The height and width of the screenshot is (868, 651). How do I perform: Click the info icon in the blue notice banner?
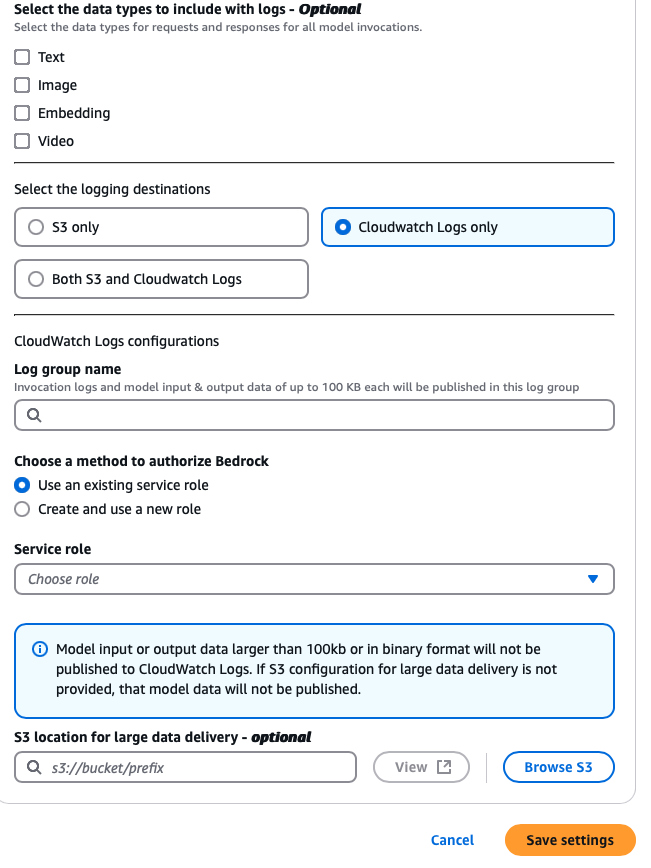coord(39,649)
